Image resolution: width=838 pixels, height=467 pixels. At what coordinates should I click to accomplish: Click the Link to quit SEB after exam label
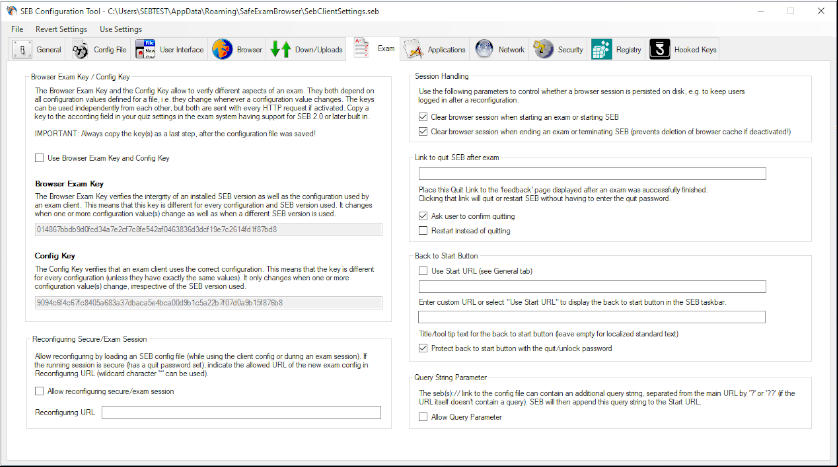[457, 158]
